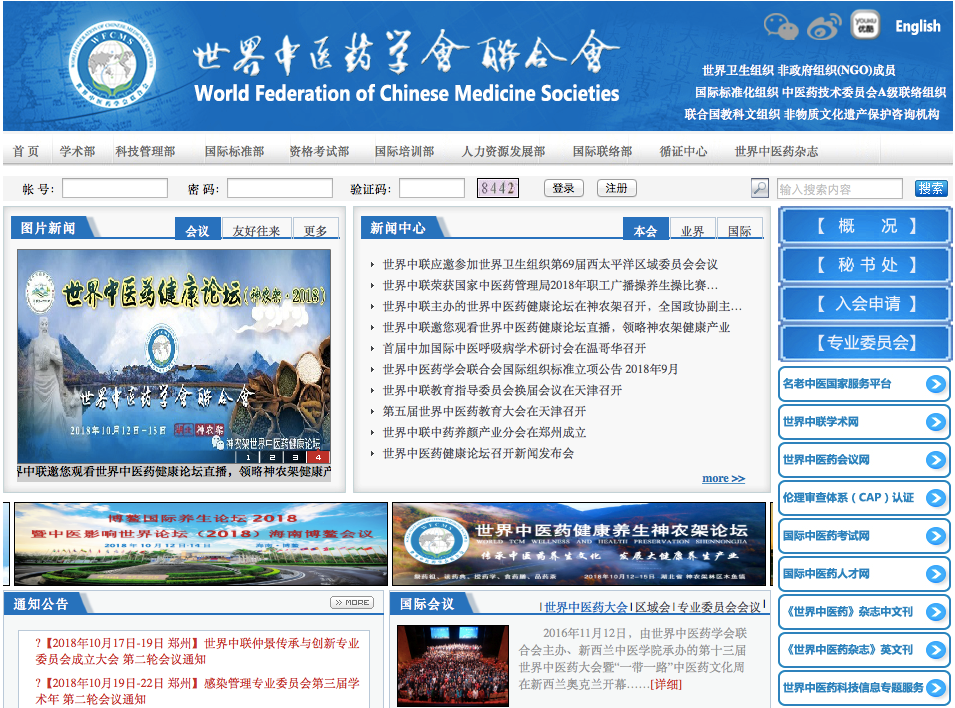Go to 首页 in navigation bar
This screenshot has height=708, width=955.
[26, 151]
